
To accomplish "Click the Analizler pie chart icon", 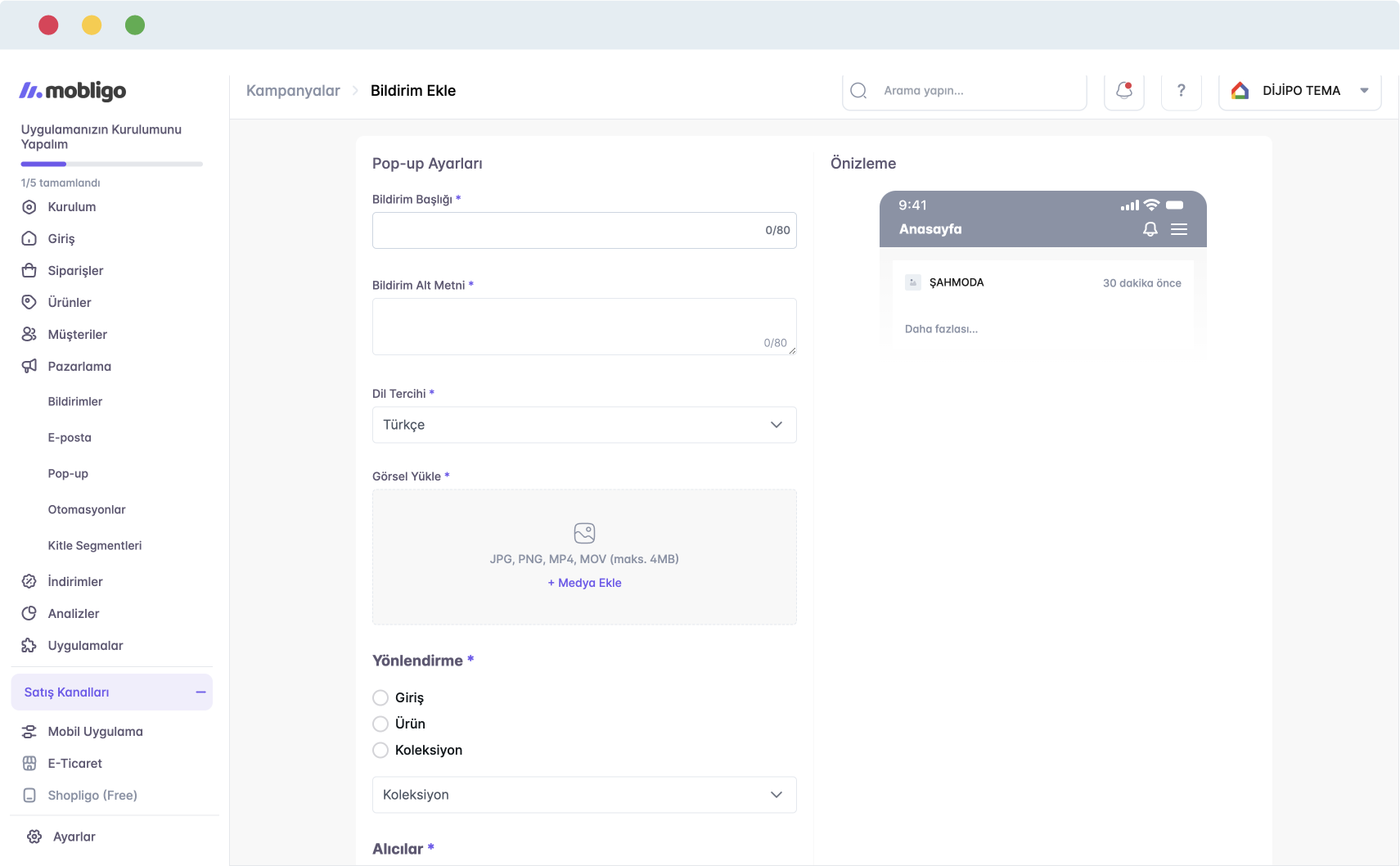I will click(29, 613).
